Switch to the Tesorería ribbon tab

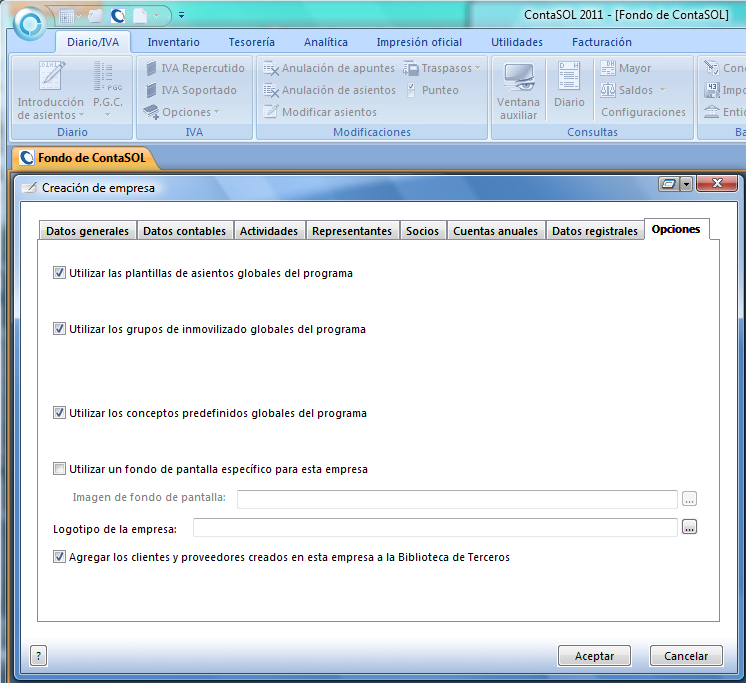tap(251, 42)
